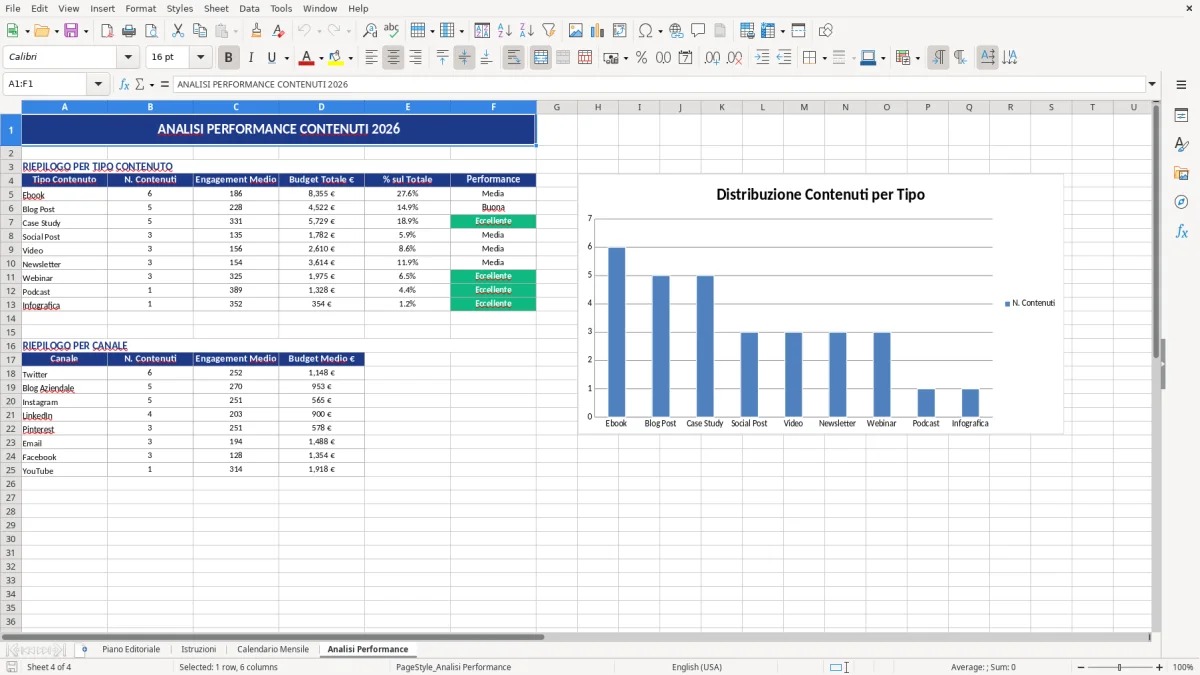Click the Sum (Σ) button in the formula bar

point(141,84)
